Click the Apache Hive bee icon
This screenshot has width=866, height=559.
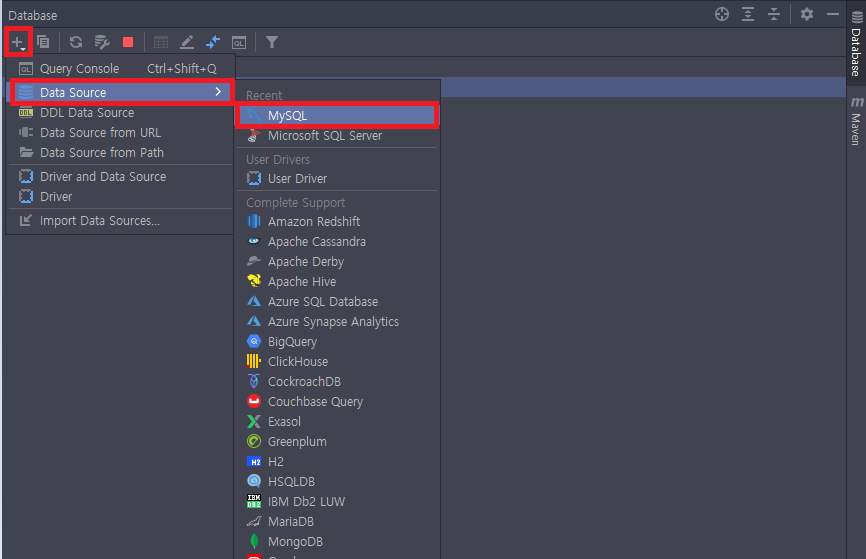[x=254, y=281]
